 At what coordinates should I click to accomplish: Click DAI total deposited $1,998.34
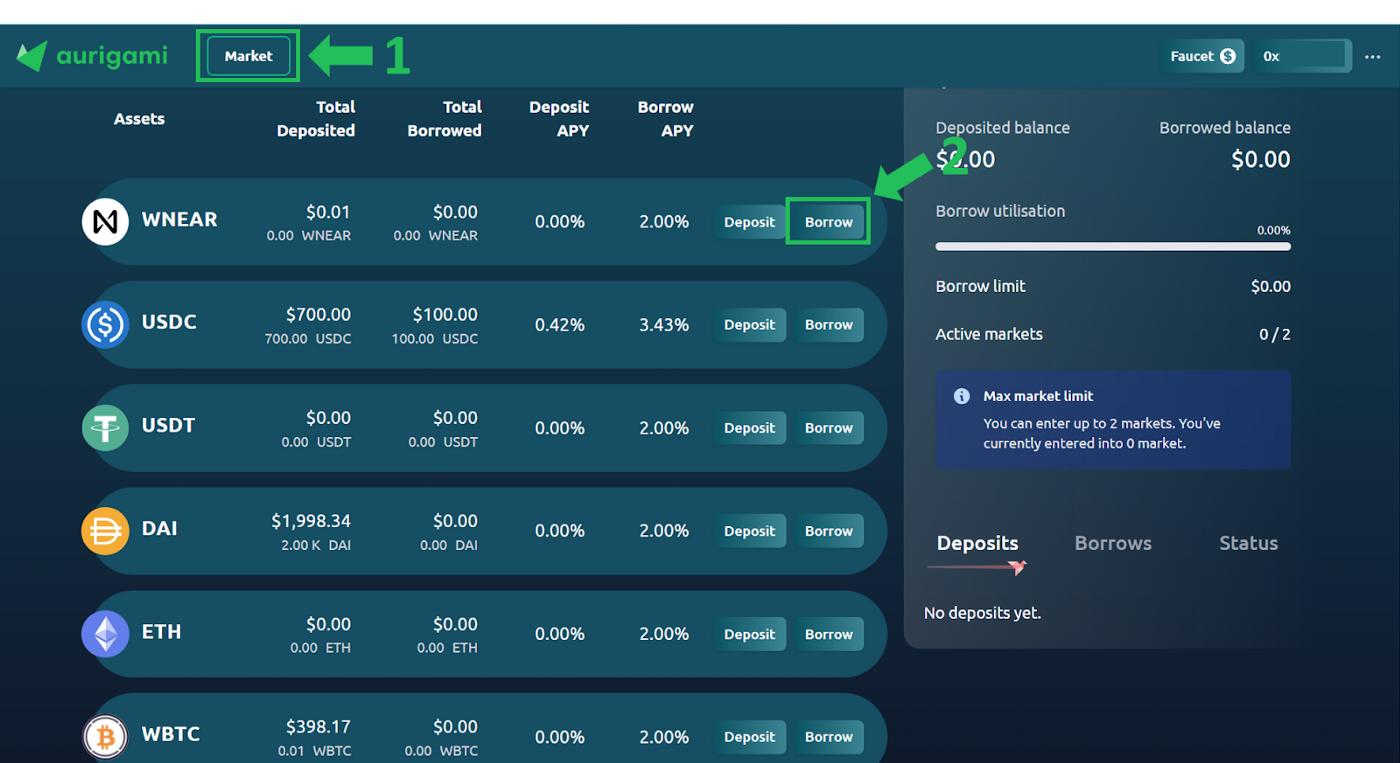click(x=311, y=520)
